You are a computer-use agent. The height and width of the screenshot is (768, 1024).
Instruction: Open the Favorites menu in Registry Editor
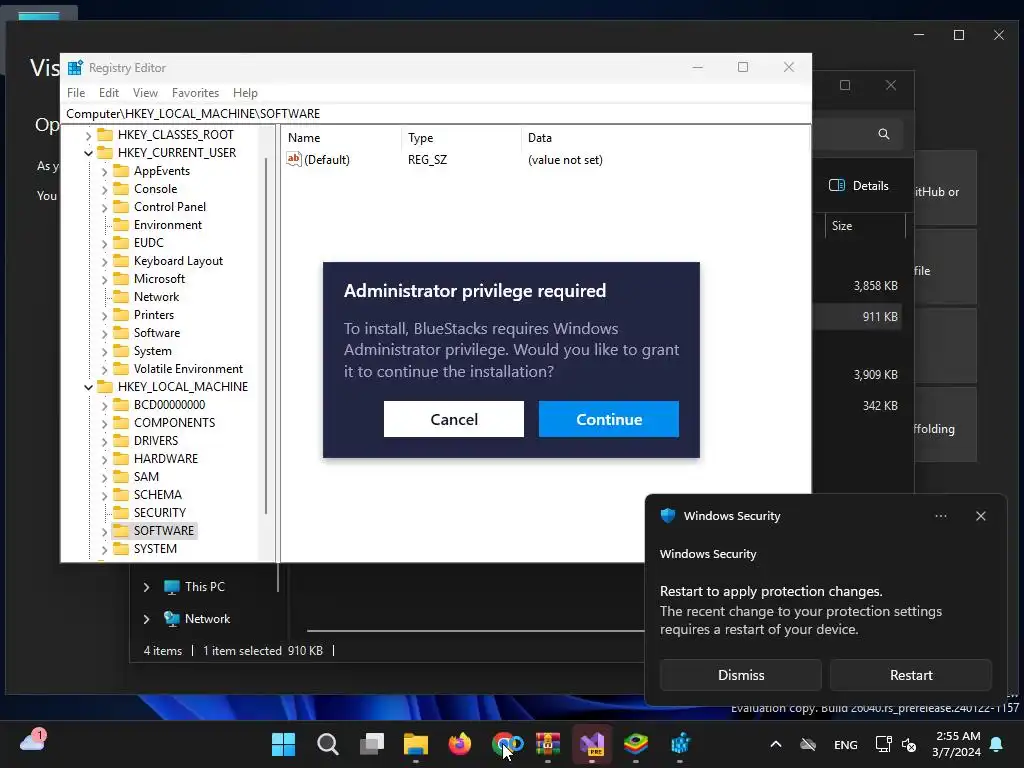coord(195,93)
